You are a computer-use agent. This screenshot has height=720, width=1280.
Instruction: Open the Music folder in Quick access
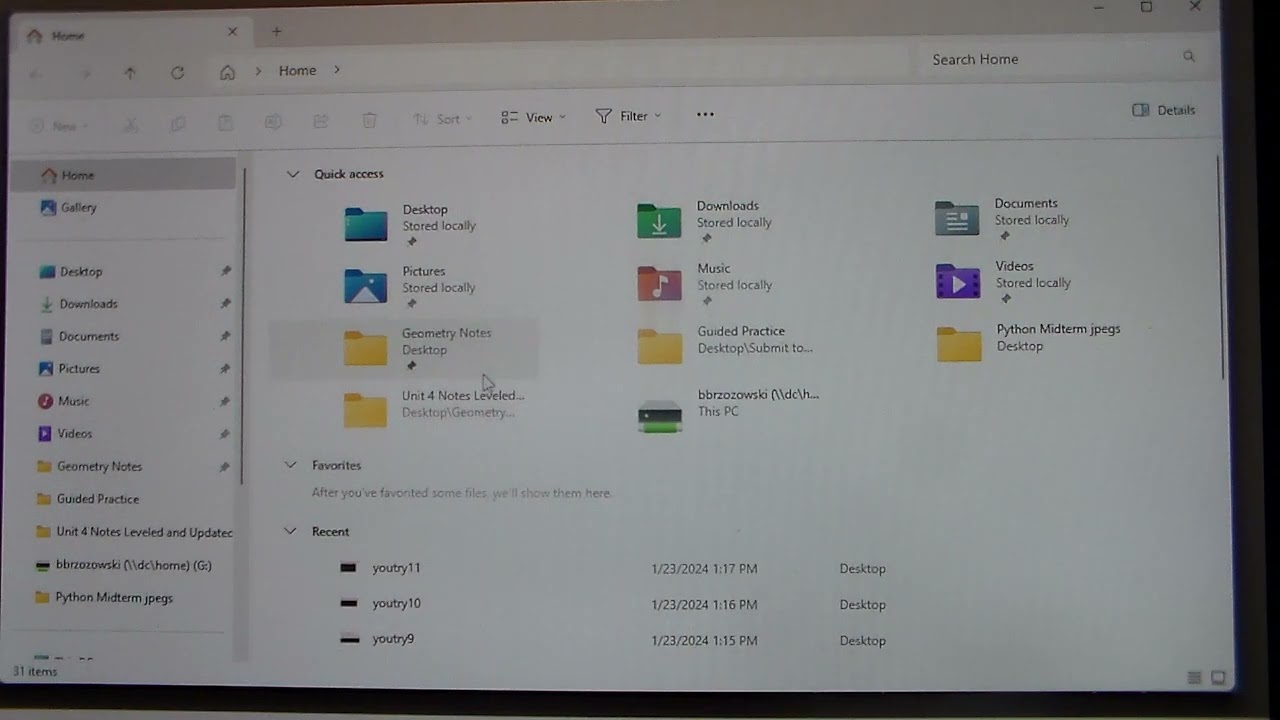(x=705, y=282)
